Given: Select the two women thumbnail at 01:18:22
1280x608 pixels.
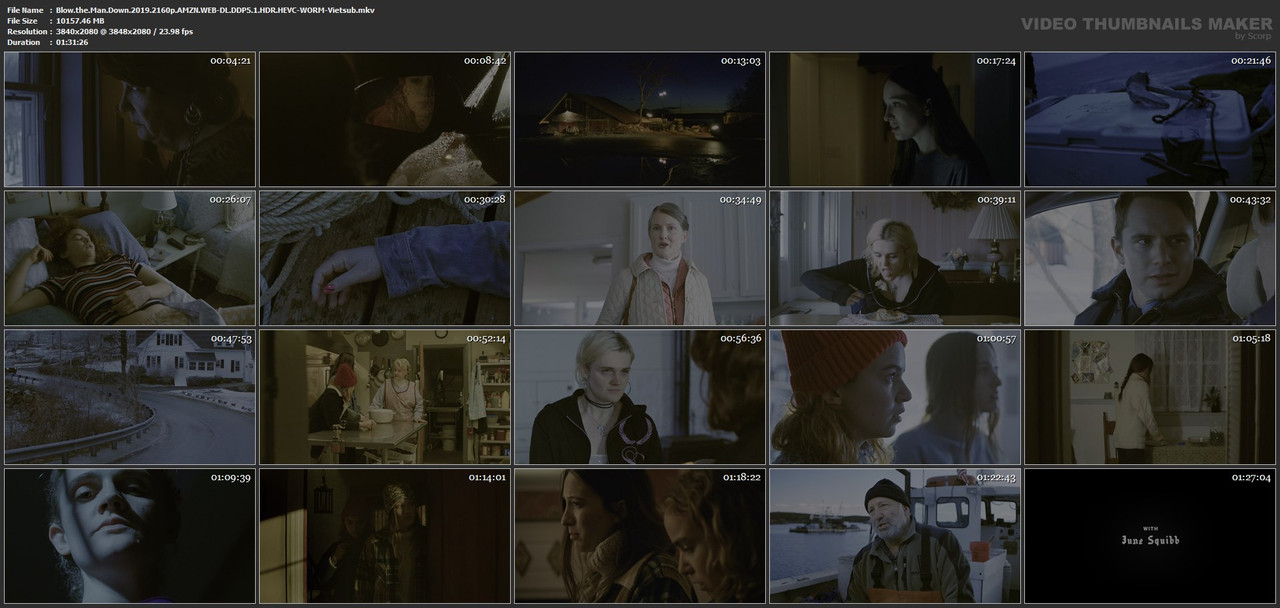Looking at the screenshot, I should click(x=640, y=536).
